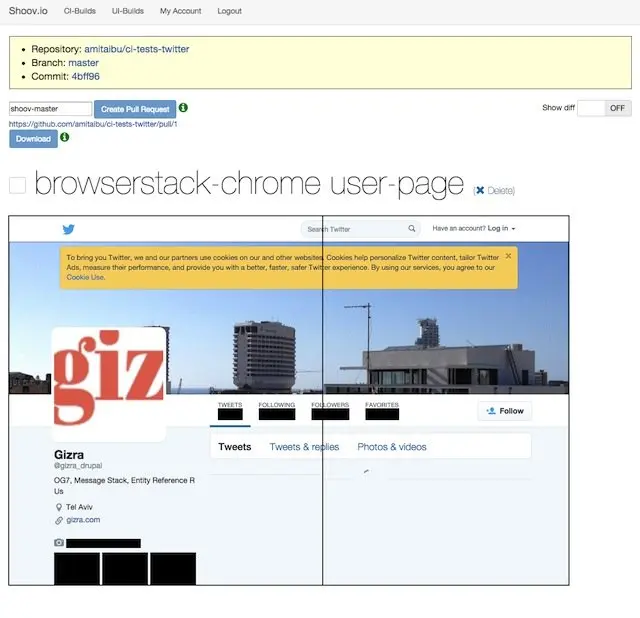Click the Tel Aviv location pin icon
640x618 pixels.
point(59,507)
